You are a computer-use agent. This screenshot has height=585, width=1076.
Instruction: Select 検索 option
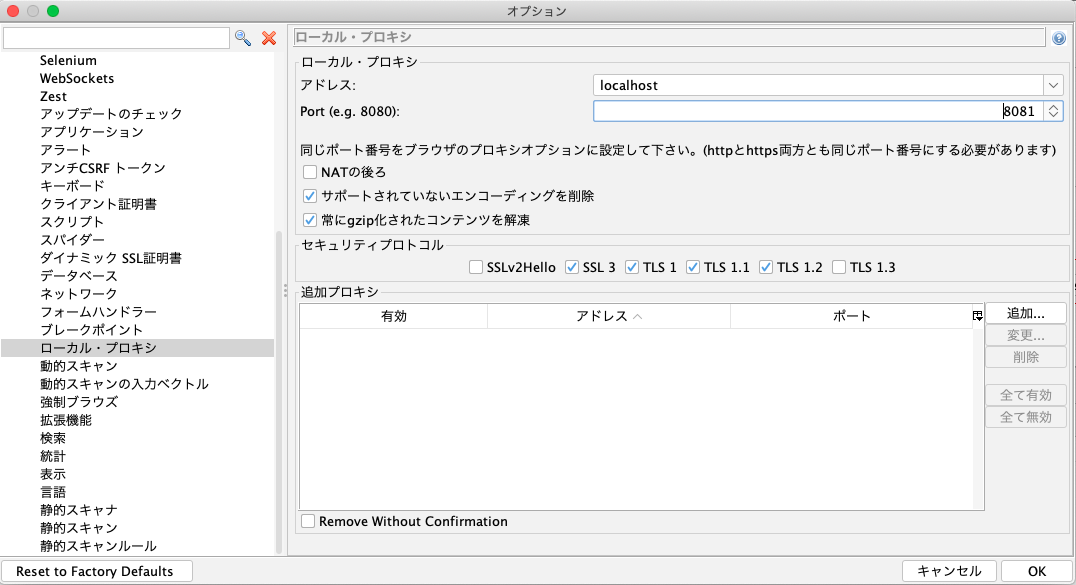point(53,438)
